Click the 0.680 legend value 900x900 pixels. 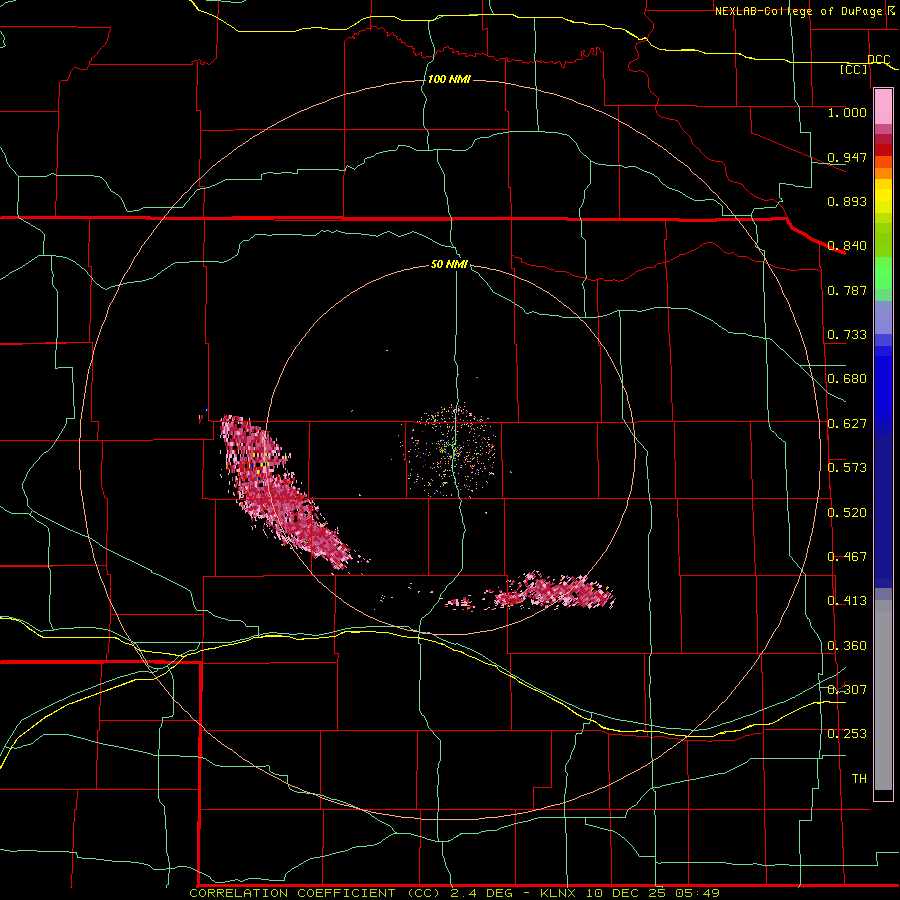[x=847, y=379]
